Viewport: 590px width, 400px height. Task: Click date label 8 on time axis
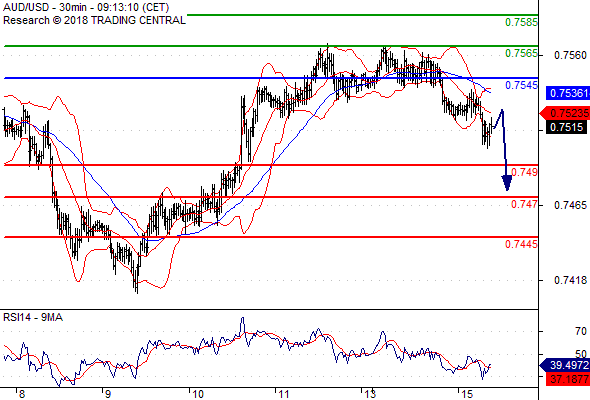pyautogui.click(x=21, y=394)
